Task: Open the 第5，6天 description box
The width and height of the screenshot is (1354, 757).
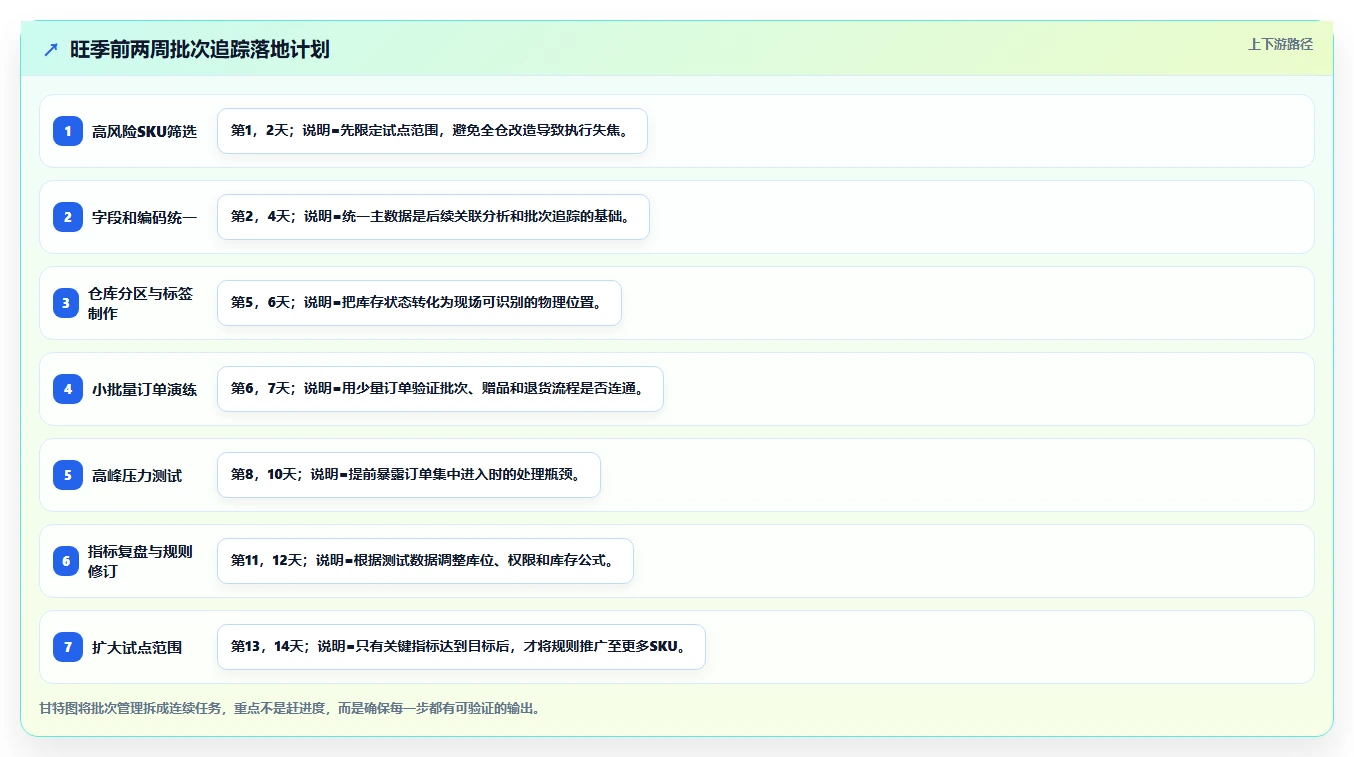Action: (419, 303)
